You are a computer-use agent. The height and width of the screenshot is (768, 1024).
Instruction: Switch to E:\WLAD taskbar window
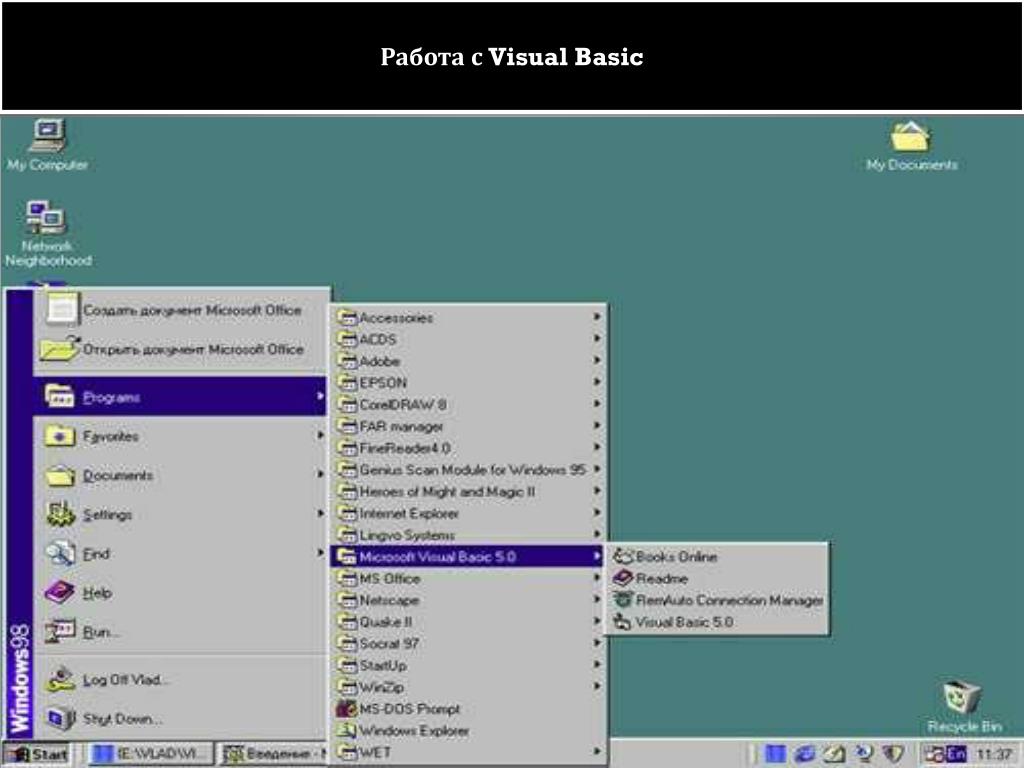(149, 755)
